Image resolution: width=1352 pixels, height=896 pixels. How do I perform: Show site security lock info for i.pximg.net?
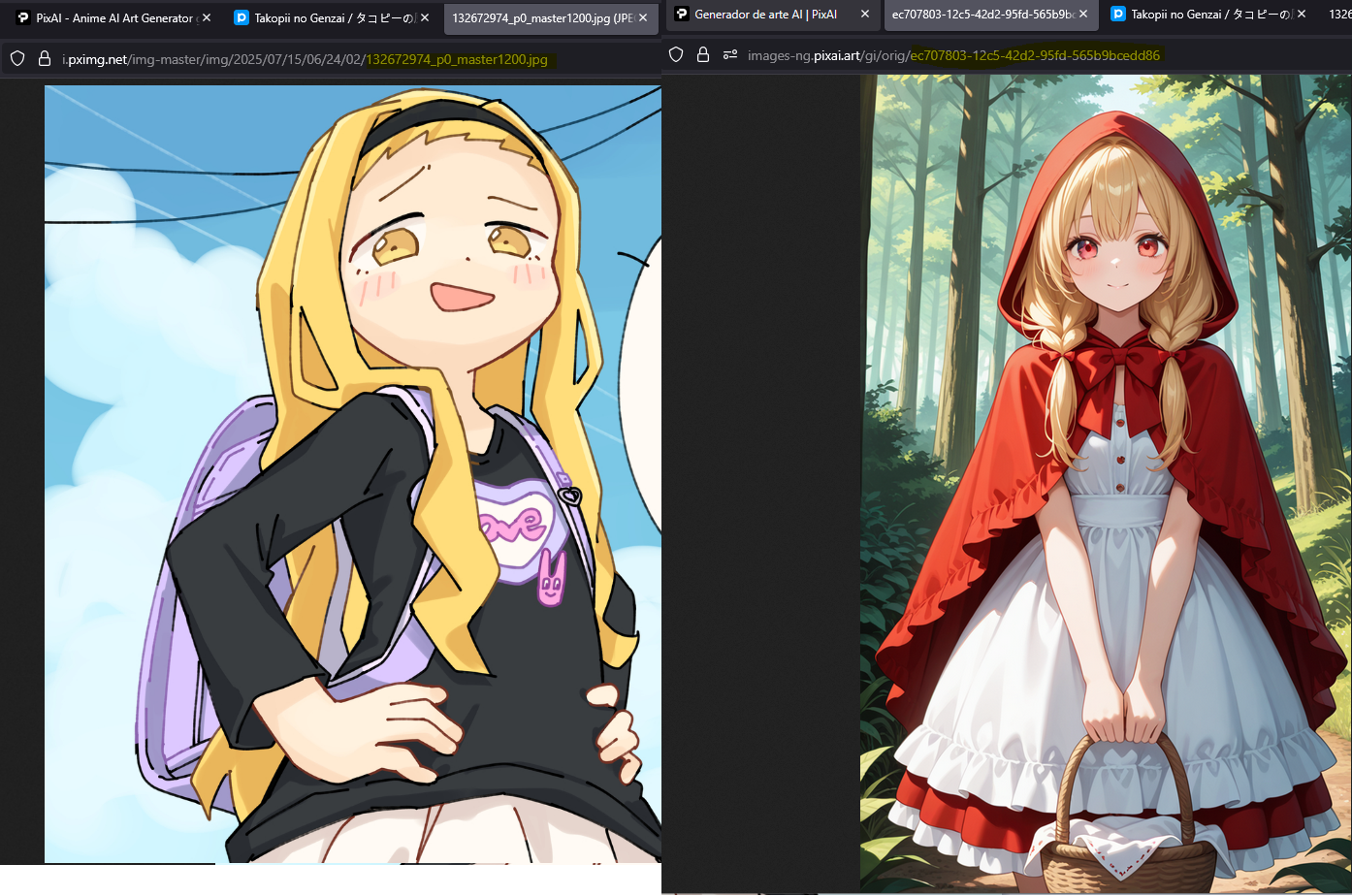coord(45,59)
